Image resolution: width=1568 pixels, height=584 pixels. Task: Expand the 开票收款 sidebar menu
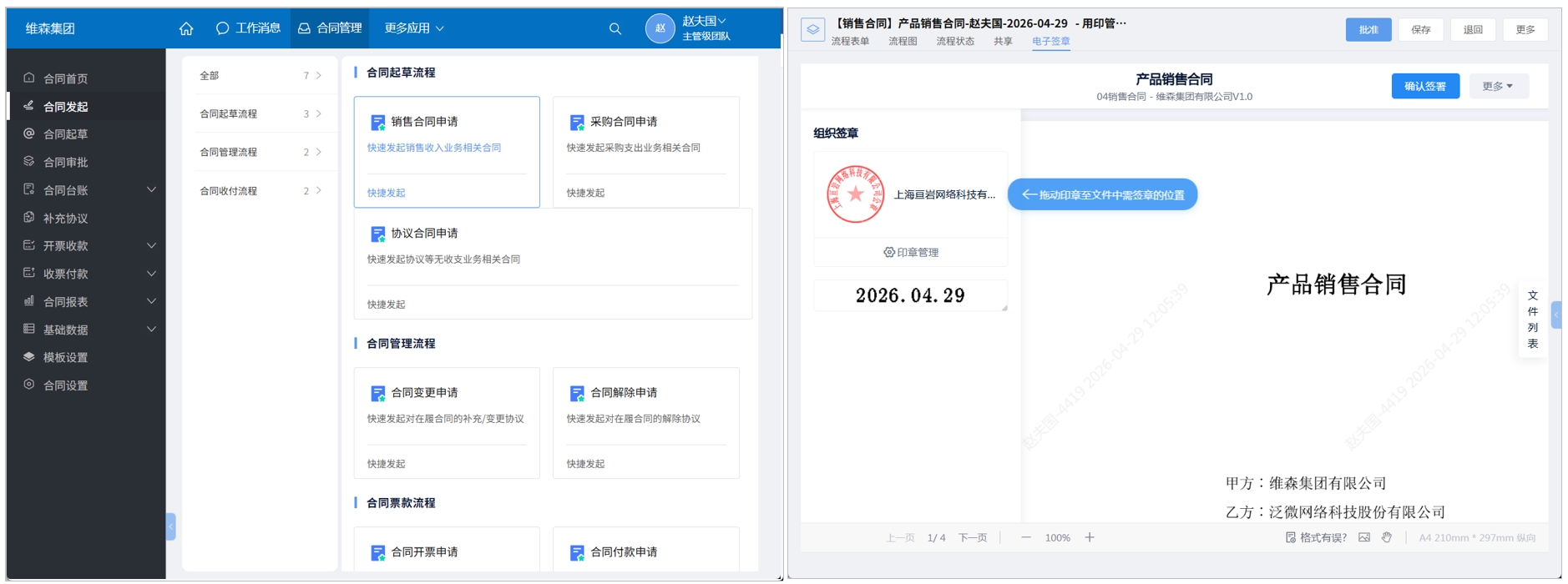pos(151,246)
